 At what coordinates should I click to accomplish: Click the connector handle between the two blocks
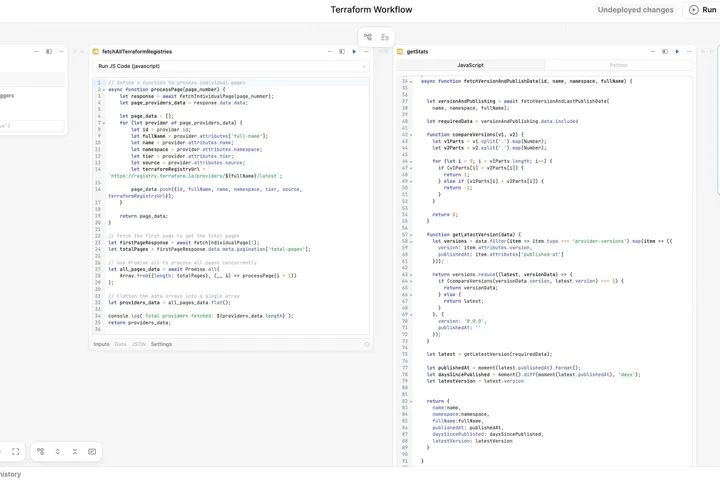[x=383, y=51]
